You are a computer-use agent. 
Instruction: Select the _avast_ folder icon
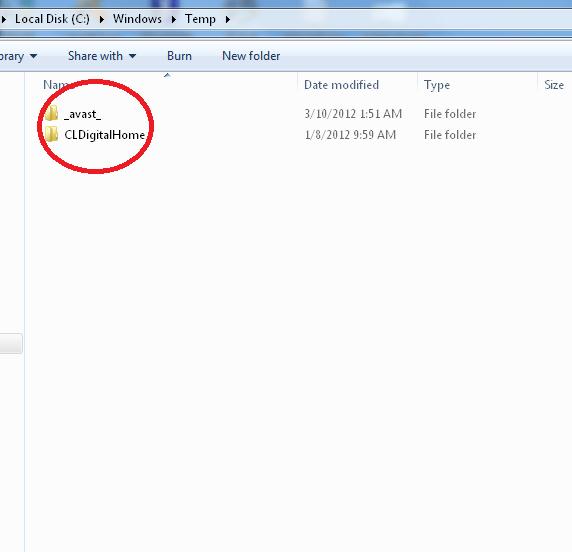51,113
